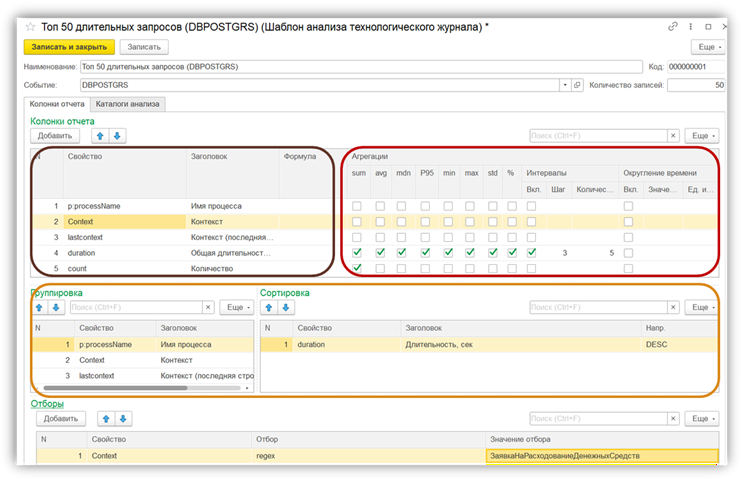741x479 pixels.
Task: Select the Колонки отчета tab
Action: pyautogui.click(x=57, y=104)
